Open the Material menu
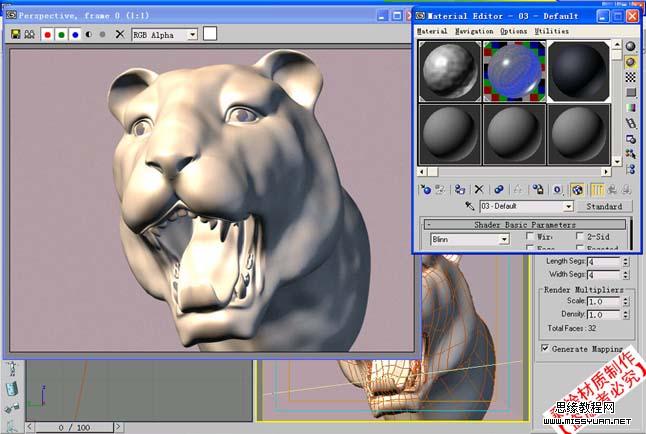 pos(432,31)
